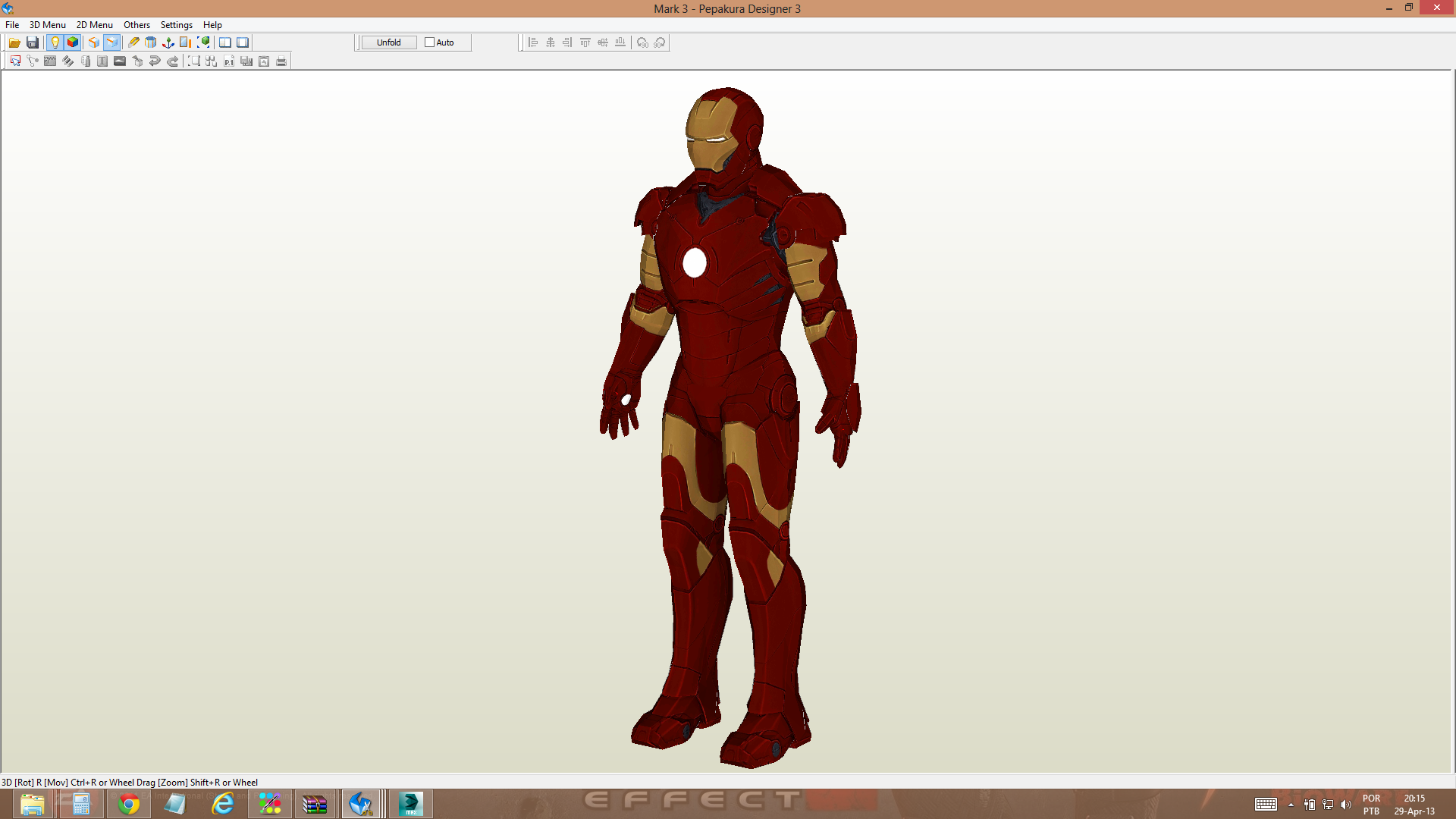Screen dimensions: 1456x819
Task: Show hidden tray icons arrow
Action: (x=1291, y=805)
